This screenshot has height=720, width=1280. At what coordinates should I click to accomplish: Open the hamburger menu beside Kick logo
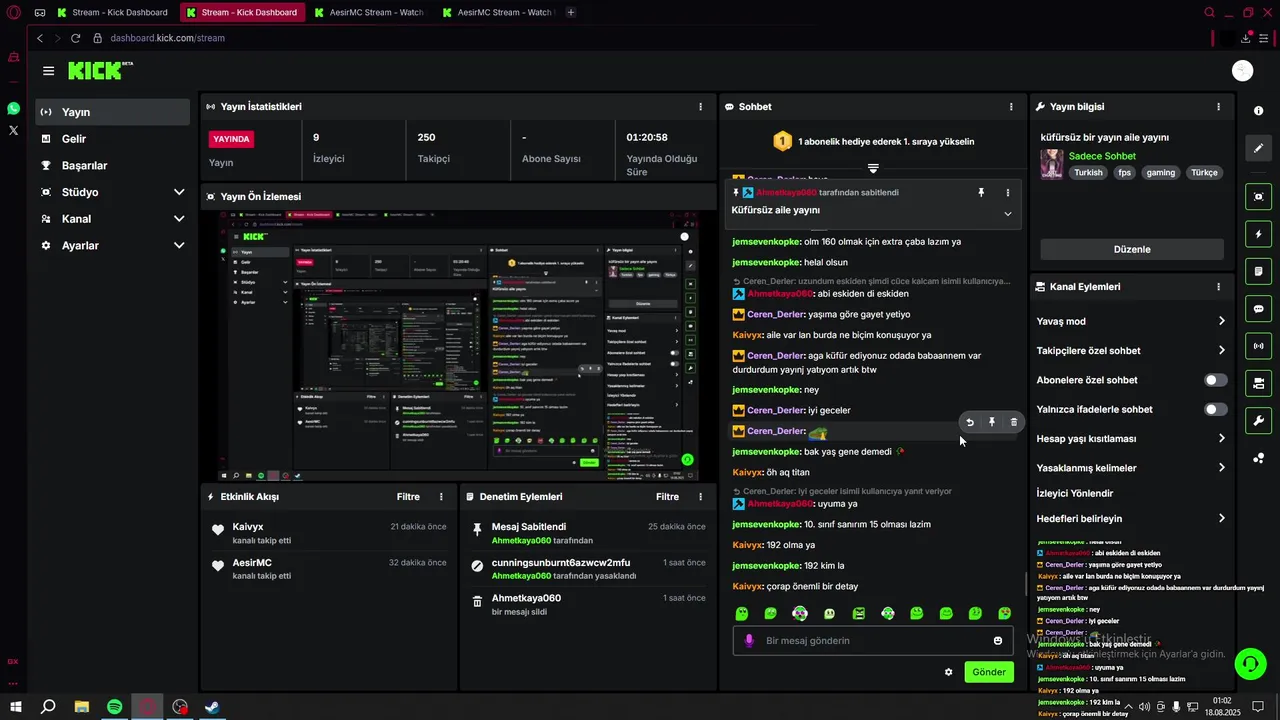point(48,71)
